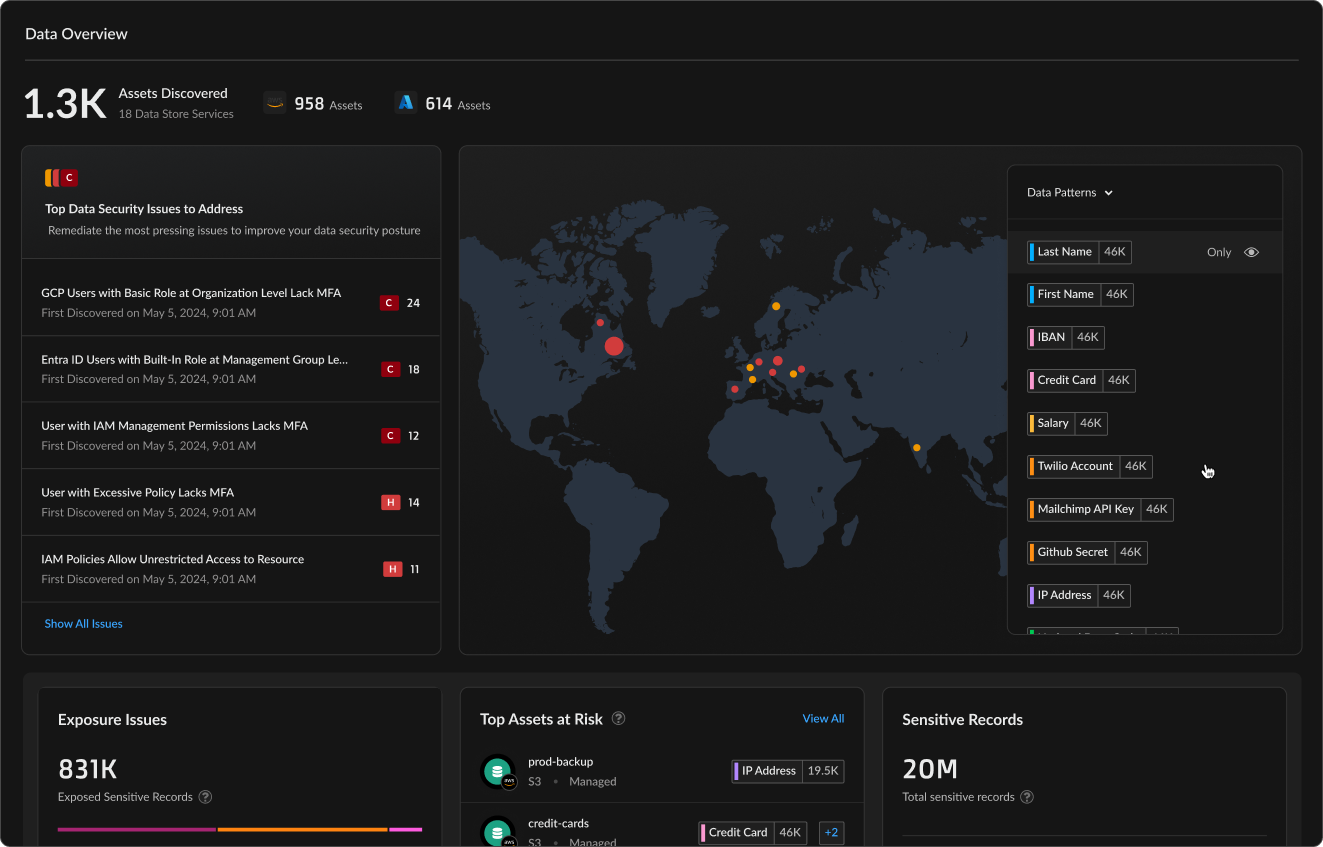The width and height of the screenshot is (1323, 847).
Task: Click the Sensitive Records card title
Action: click(962, 720)
